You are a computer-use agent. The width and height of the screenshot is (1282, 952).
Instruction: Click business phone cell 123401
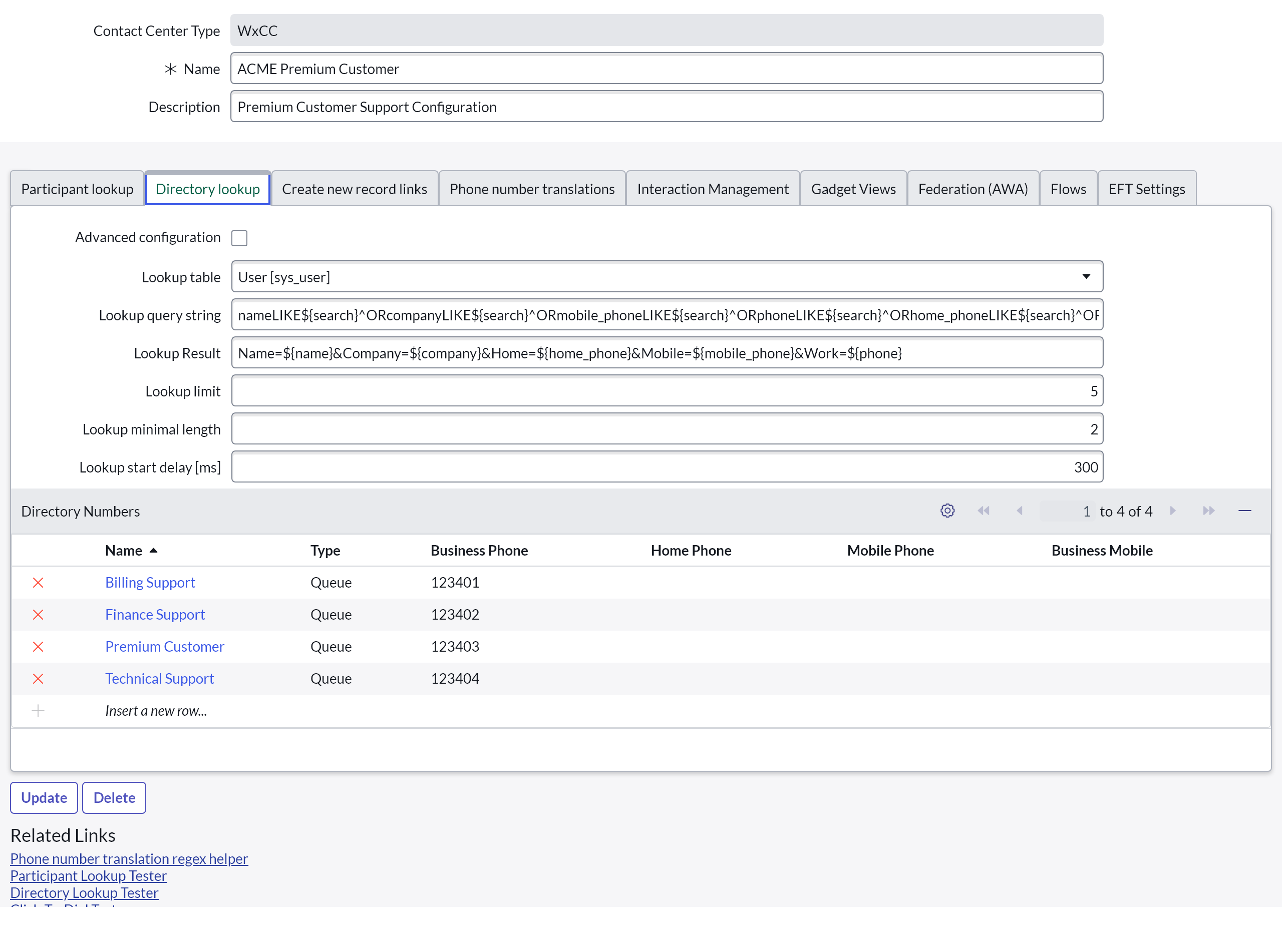pyautogui.click(x=455, y=583)
